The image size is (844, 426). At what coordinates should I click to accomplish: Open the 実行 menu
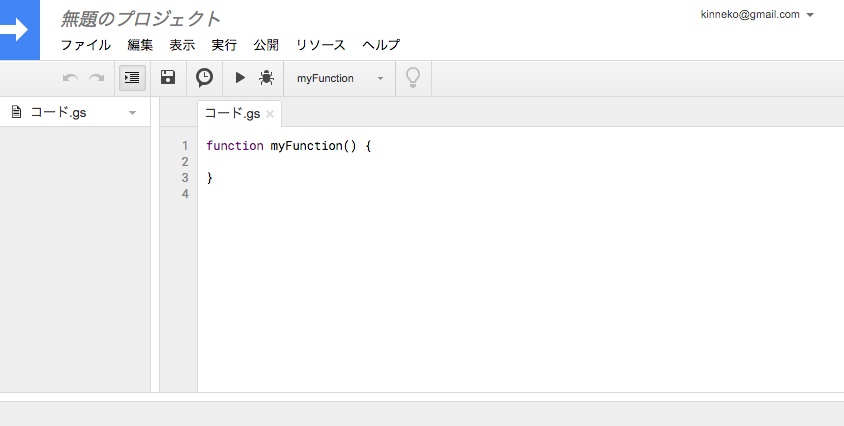click(224, 45)
